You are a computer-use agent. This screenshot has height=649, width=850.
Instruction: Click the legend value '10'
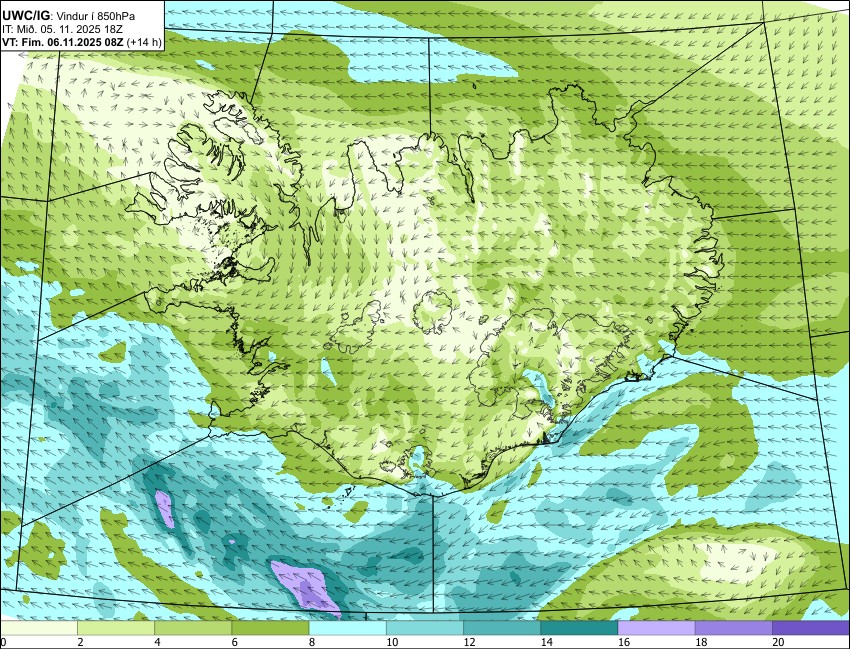click(x=392, y=642)
